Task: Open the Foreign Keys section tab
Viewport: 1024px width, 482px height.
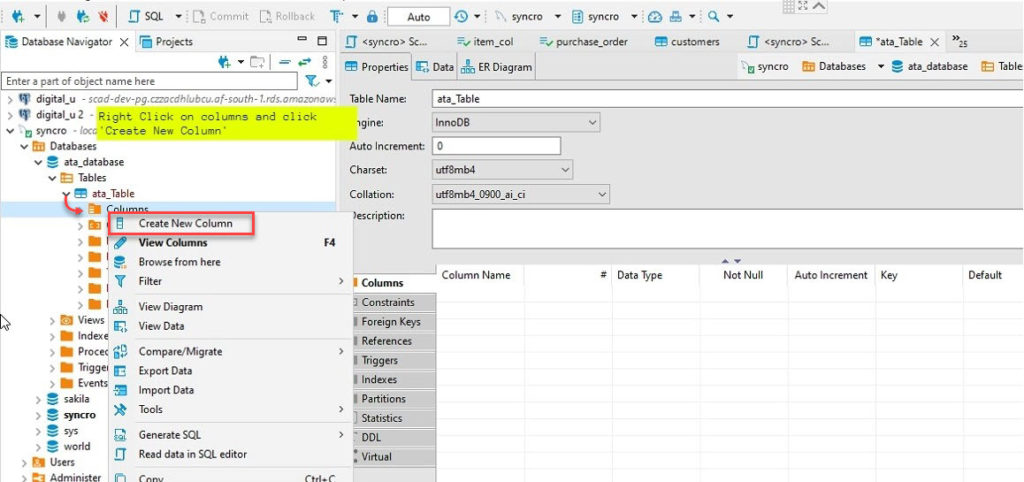Action: [x=391, y=322]
